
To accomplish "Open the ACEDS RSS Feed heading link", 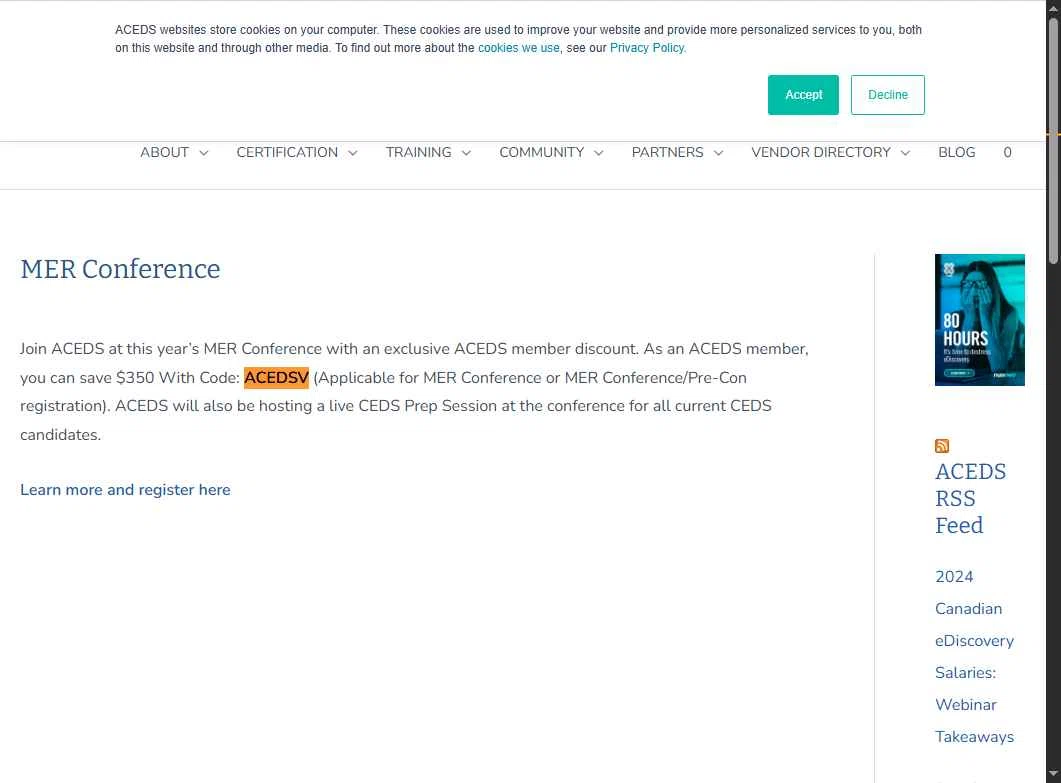I will [970, 498].
